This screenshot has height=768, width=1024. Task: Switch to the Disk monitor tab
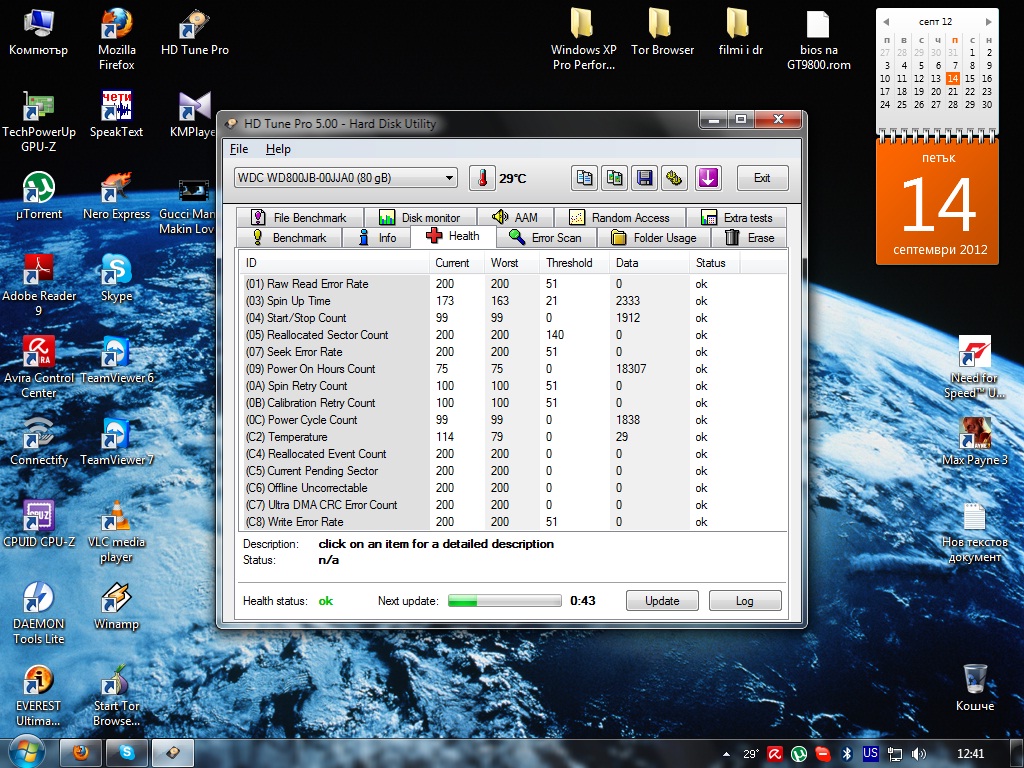point(420,217)
